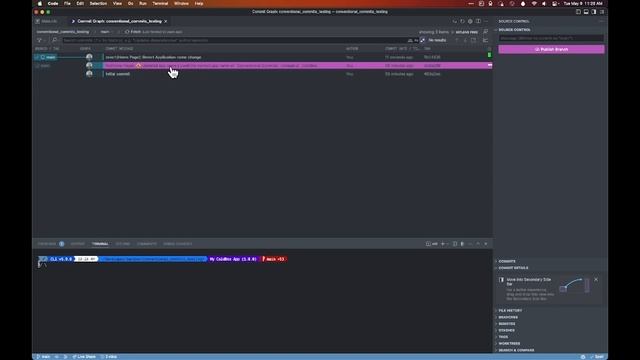The height and width of the screenshot is (360, 640).
Task: Maximize the panel with the chevron-up icon
Action: [478, 244]
